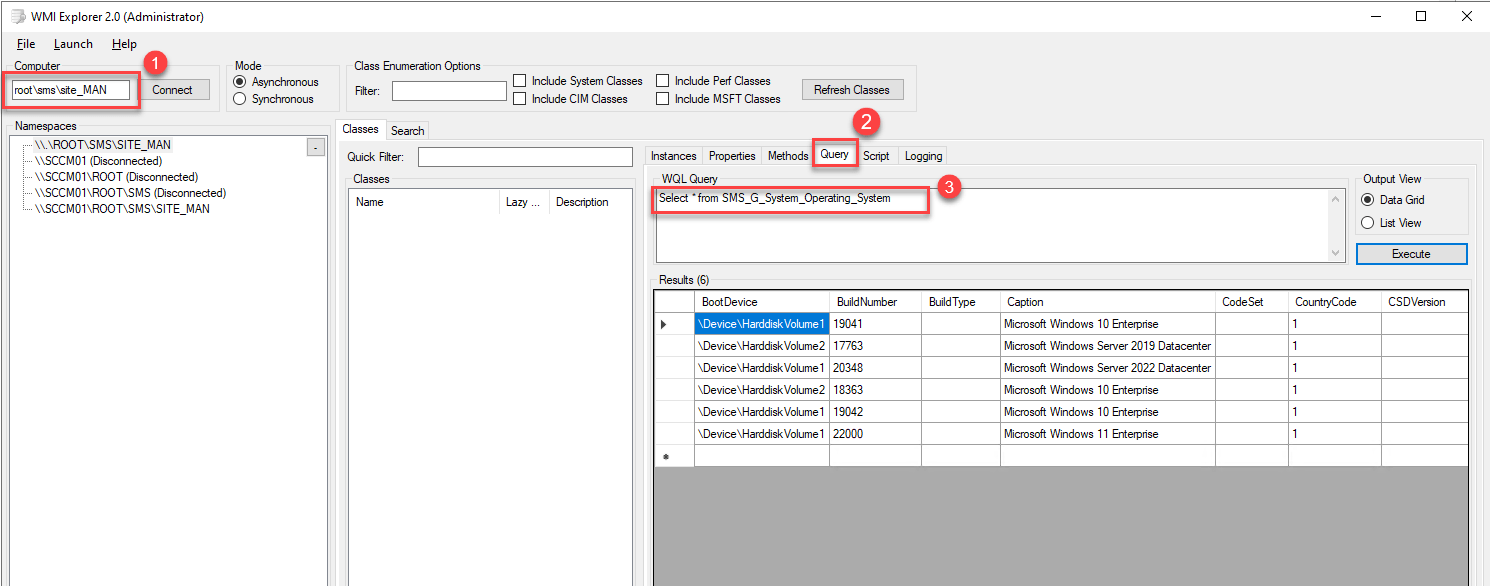Click the Execute button
This screenshot has height=586, width=1490.
pyautogui.click(x=1410, y=253)
